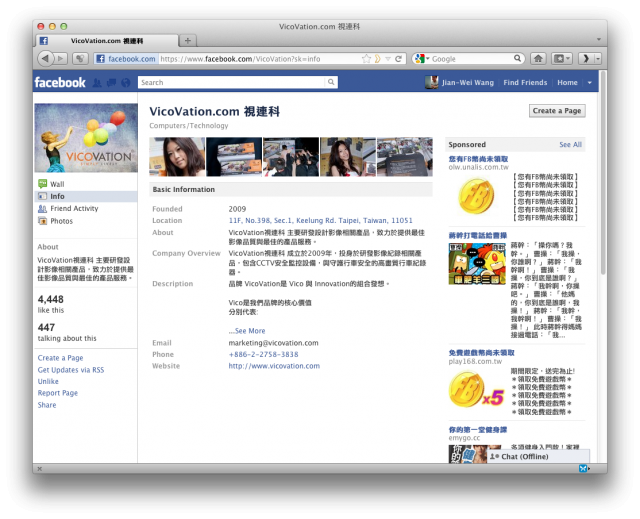This screenshot has width=640, height=519.
Task: Open Facebook messages icon in header
Action: [111, 82]
